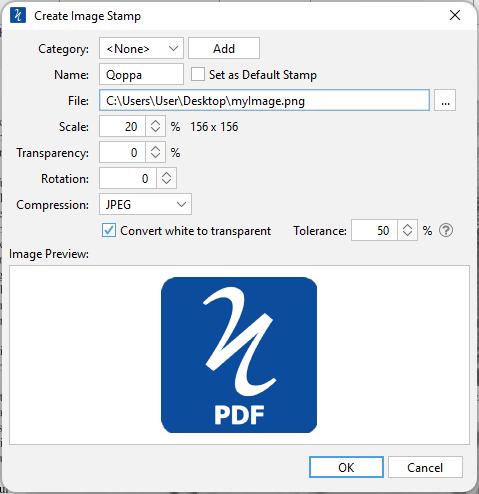Decrease the Transparency value with down arrow
This screenshot has width=479, height=494.
155,156
